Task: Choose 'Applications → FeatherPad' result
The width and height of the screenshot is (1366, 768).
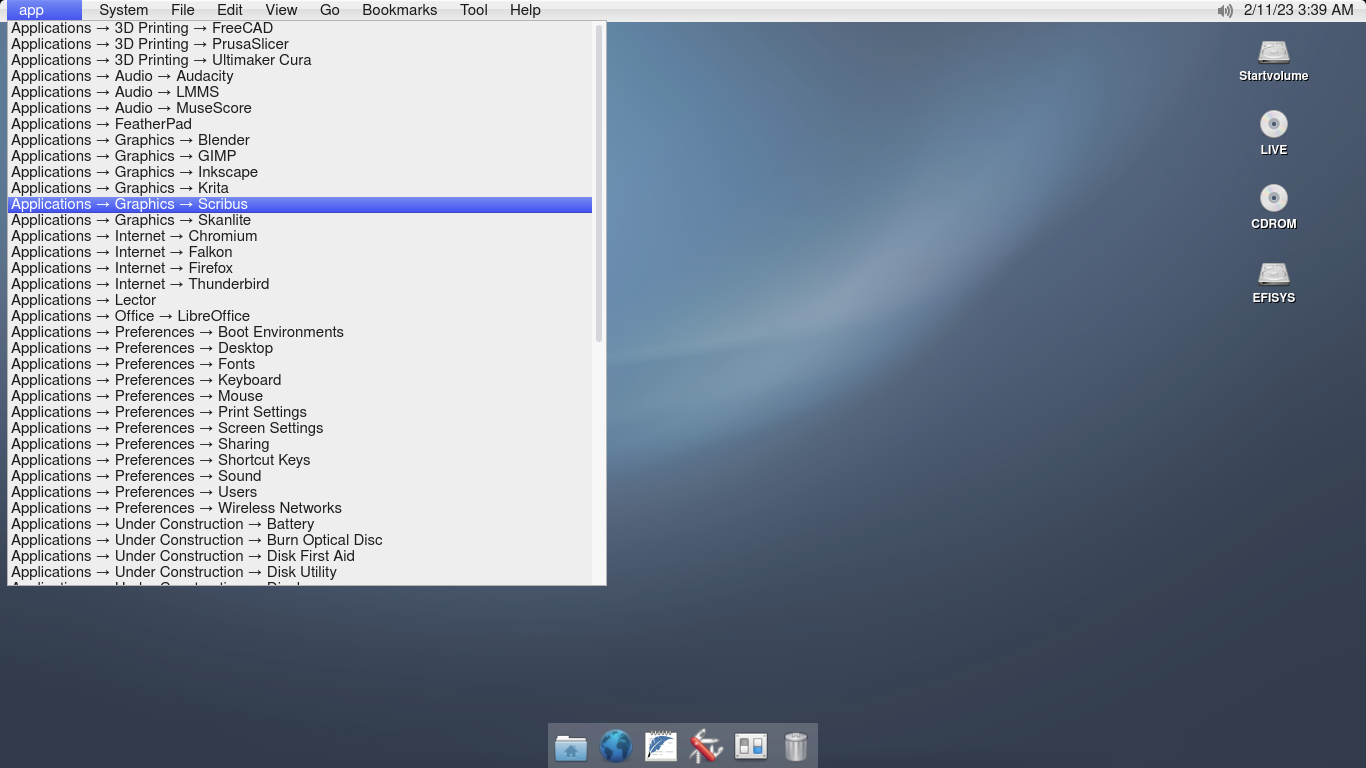Action: tap(300, 124)
